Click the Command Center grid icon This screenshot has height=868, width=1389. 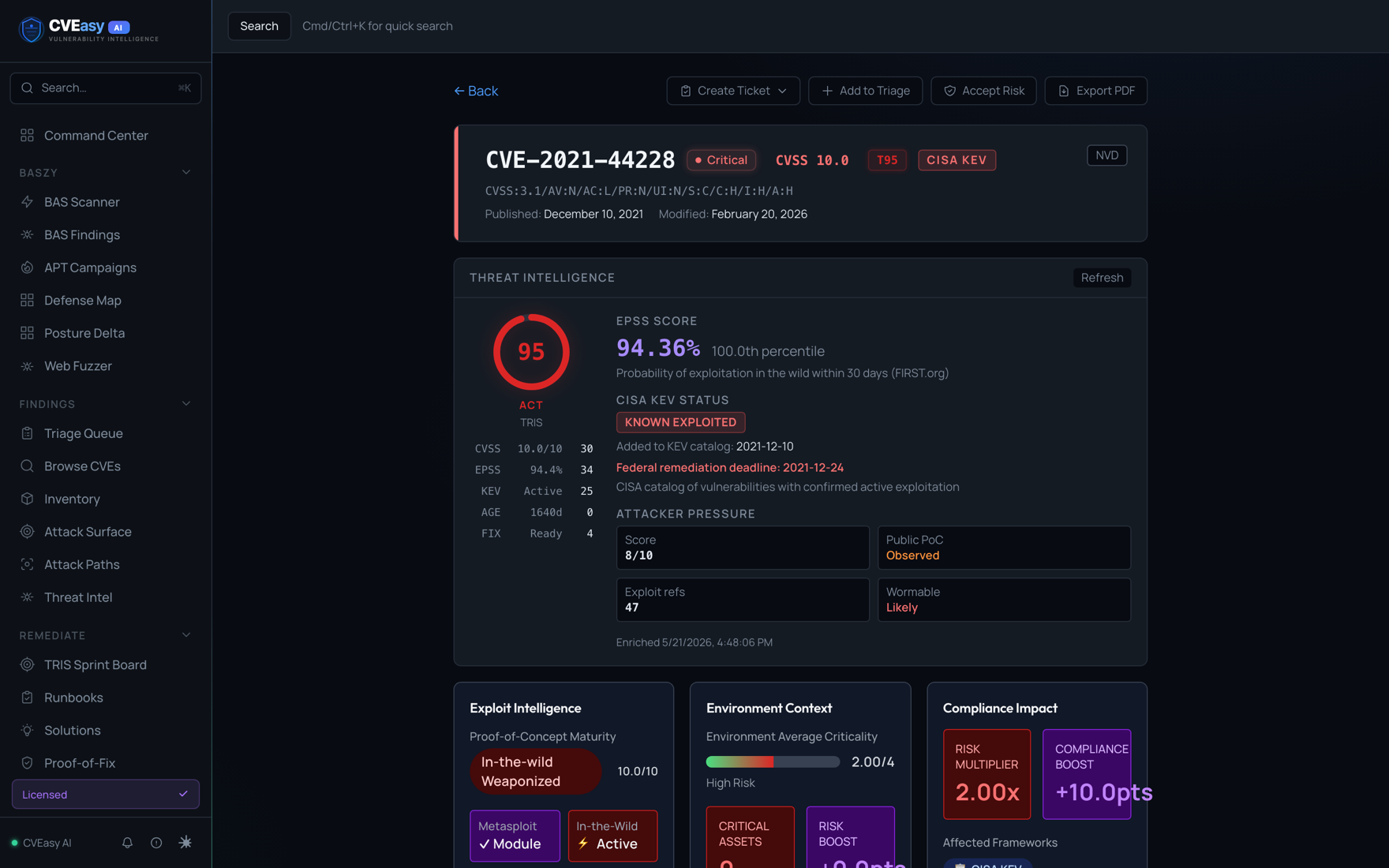(x=27, y=136)
